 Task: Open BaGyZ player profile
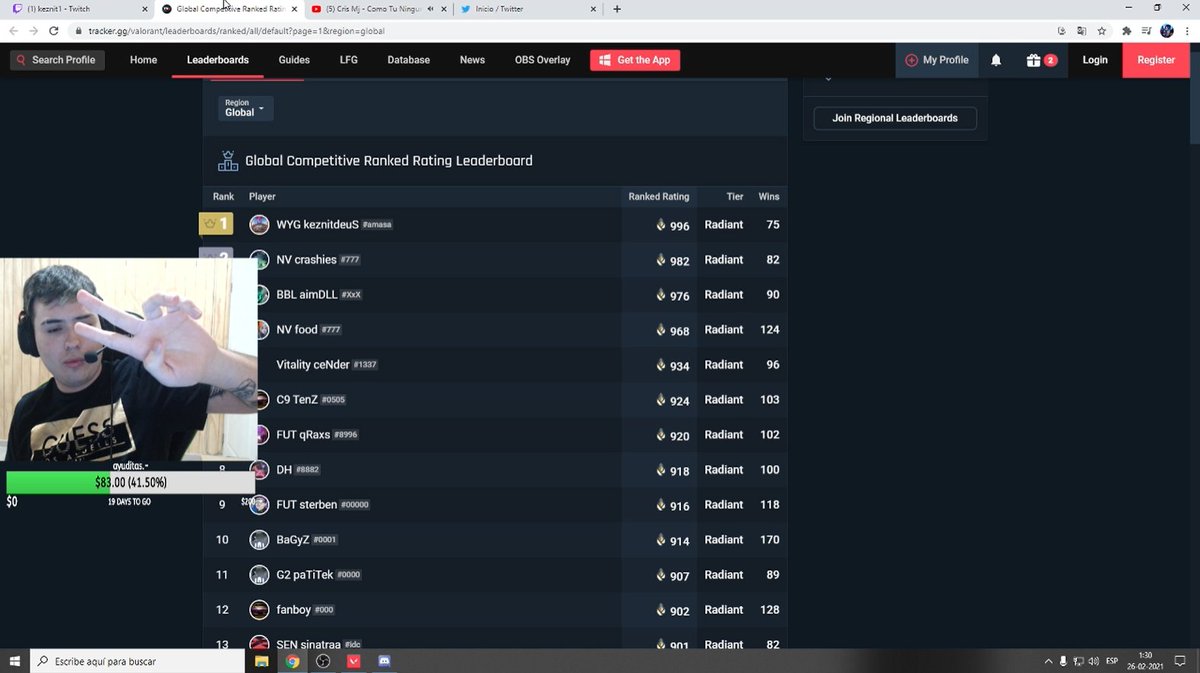click(x=293, y=540)
